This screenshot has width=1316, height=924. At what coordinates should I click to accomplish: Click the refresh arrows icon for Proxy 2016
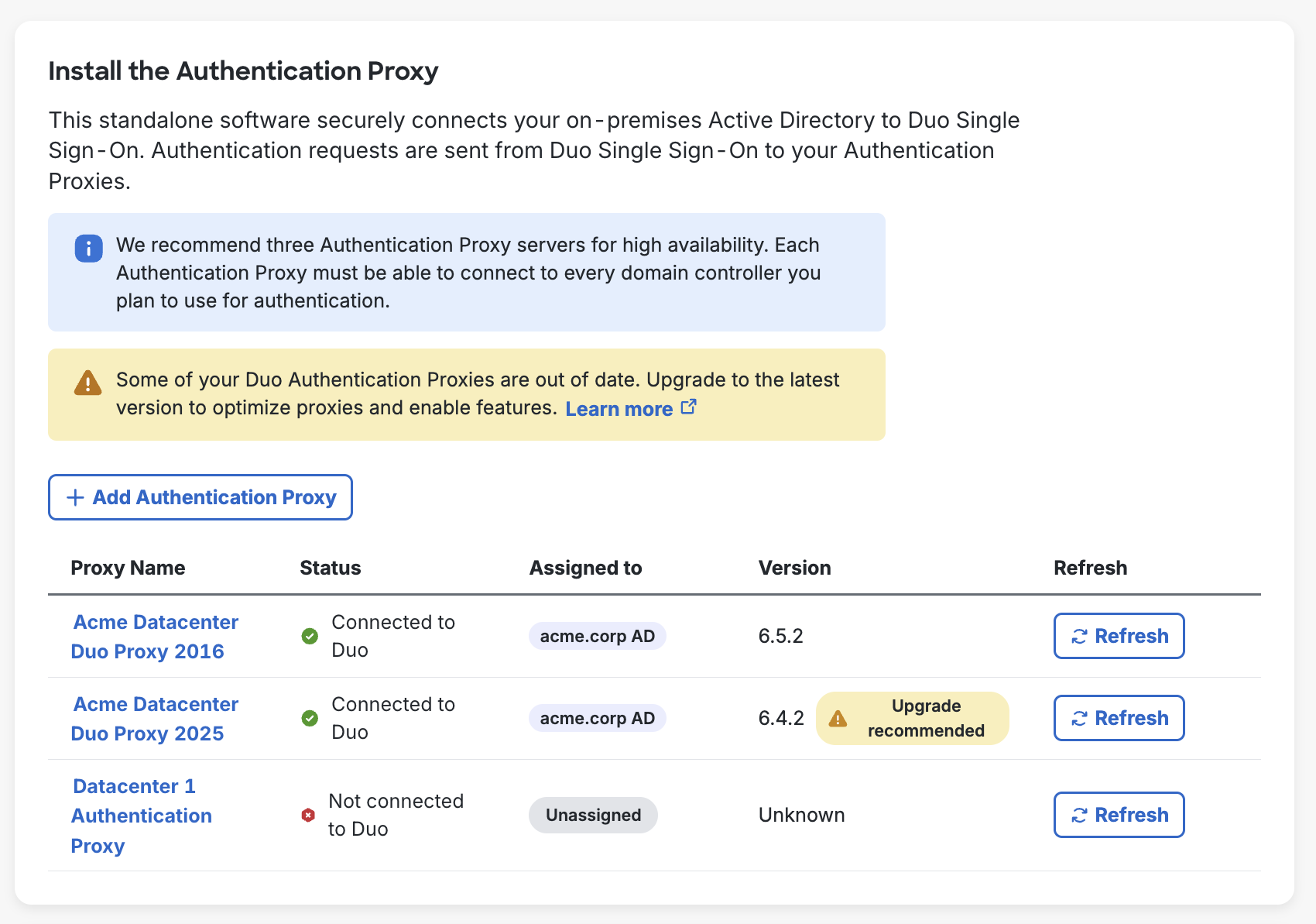[1078, 636]
